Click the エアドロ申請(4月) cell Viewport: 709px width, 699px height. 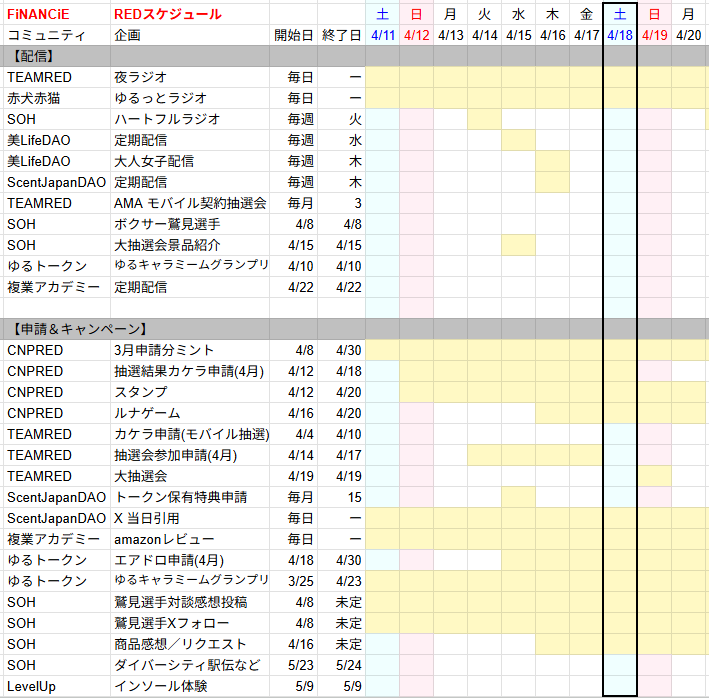pyautogui.click(x=190, y=560)
